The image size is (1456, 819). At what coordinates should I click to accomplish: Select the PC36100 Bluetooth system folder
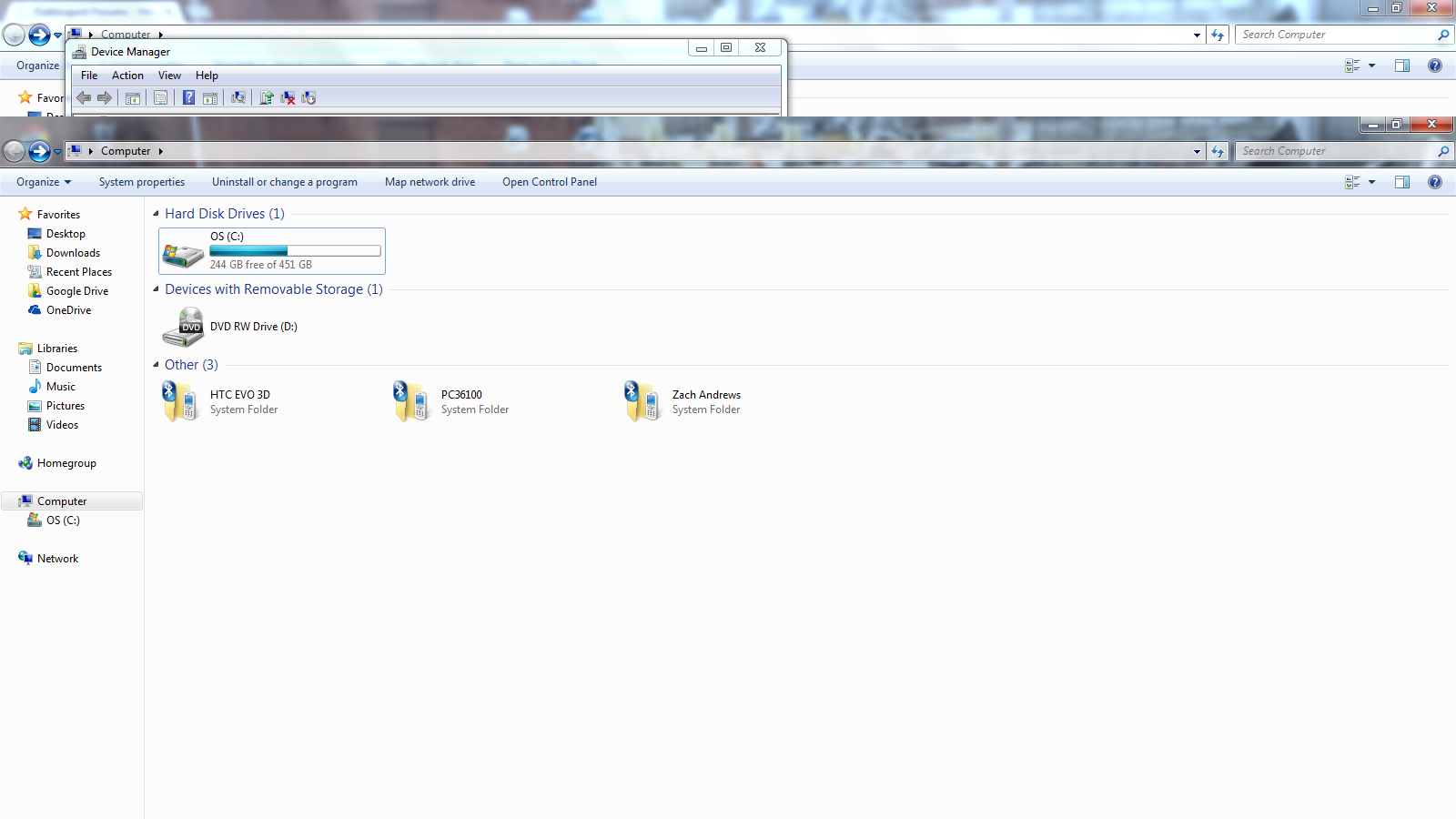pos(450,401)
